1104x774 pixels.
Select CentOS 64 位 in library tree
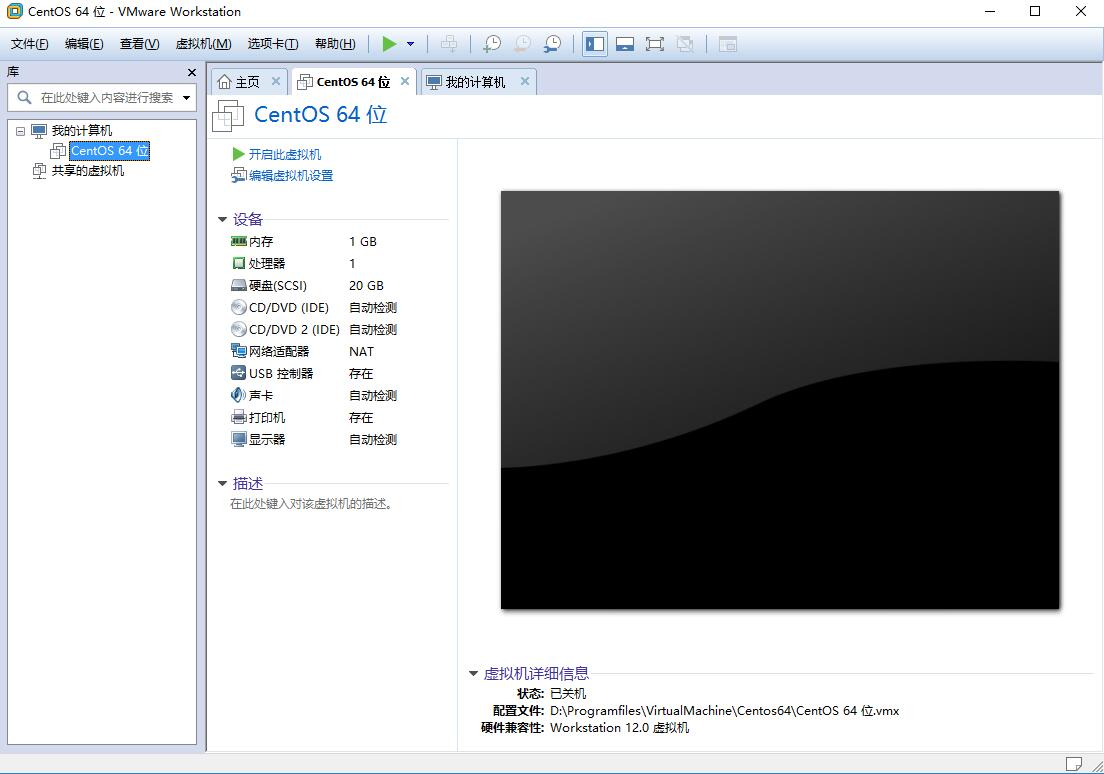[109, 151]
